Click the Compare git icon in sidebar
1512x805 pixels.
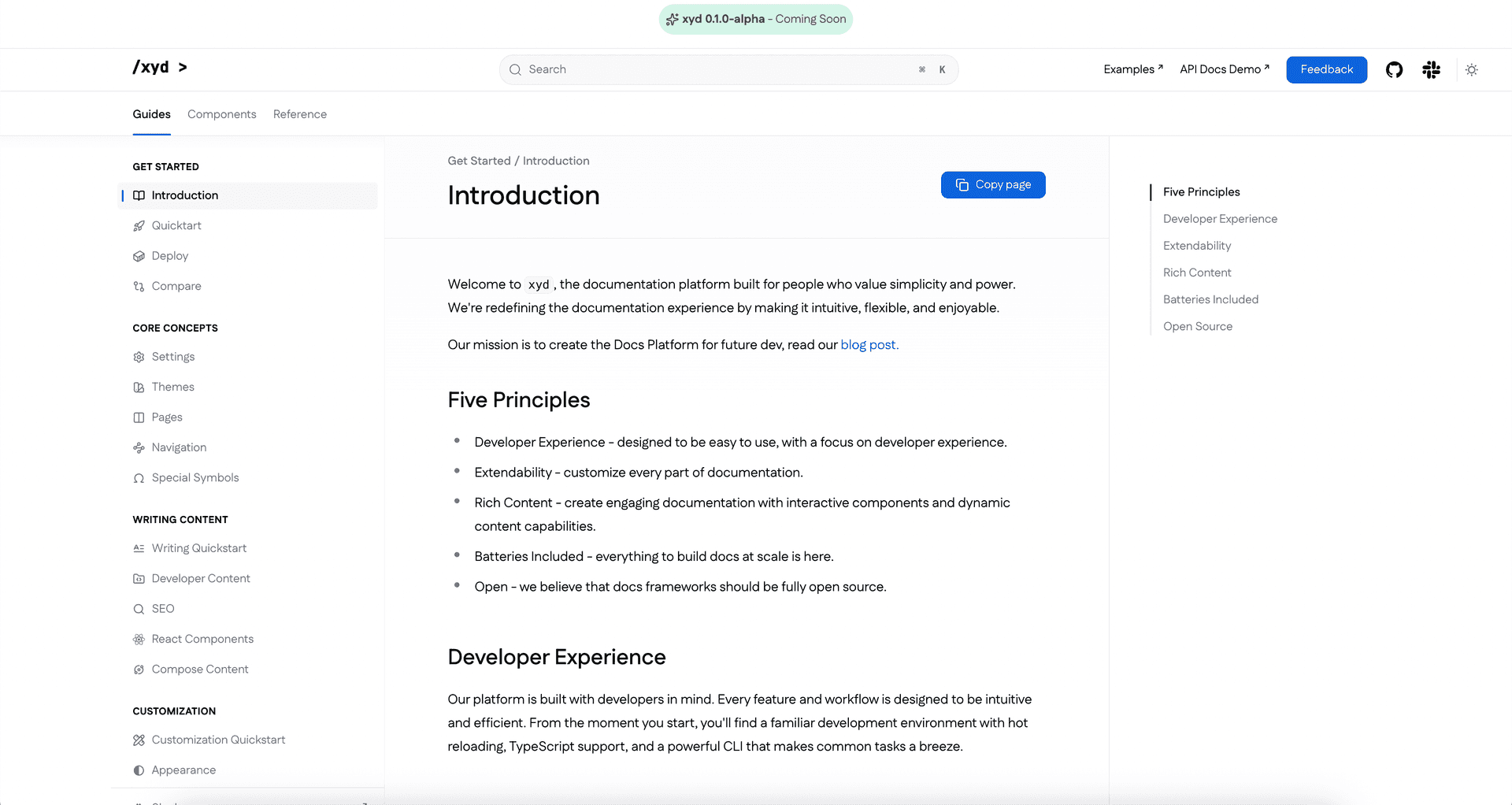click(x=139, y=286)
